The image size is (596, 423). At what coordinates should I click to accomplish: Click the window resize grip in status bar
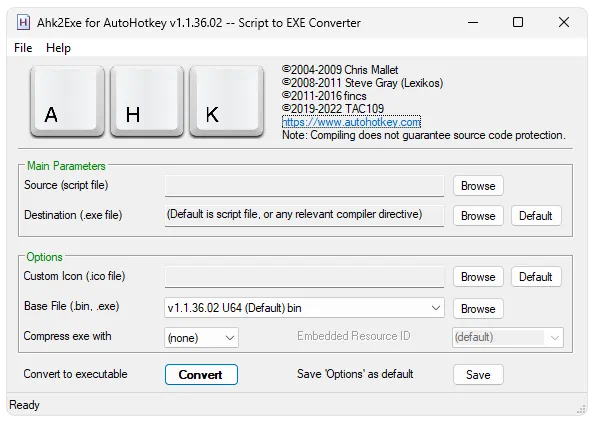581,409
